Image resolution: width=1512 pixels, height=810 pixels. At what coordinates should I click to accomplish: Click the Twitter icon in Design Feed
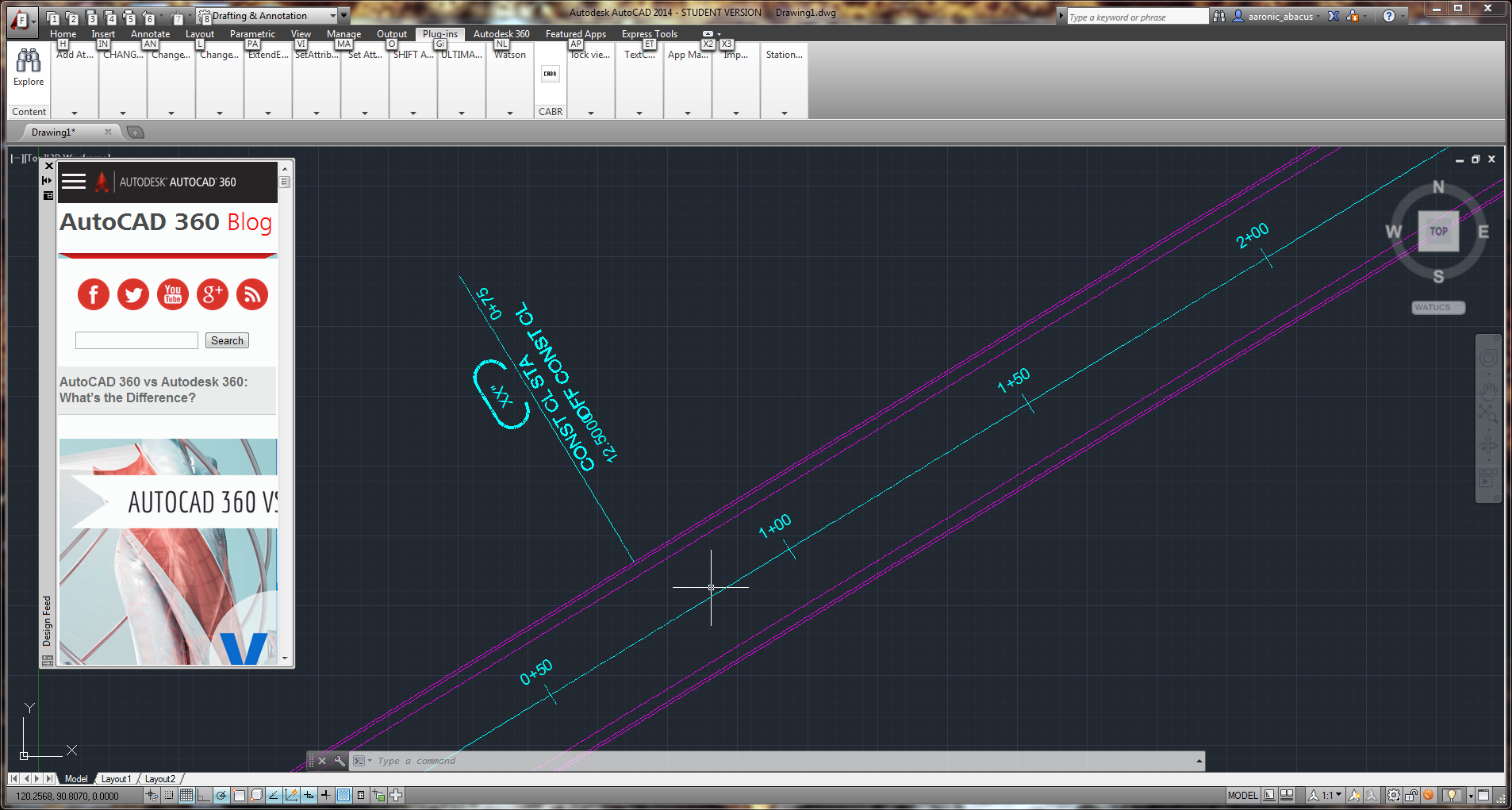(133, 295)
